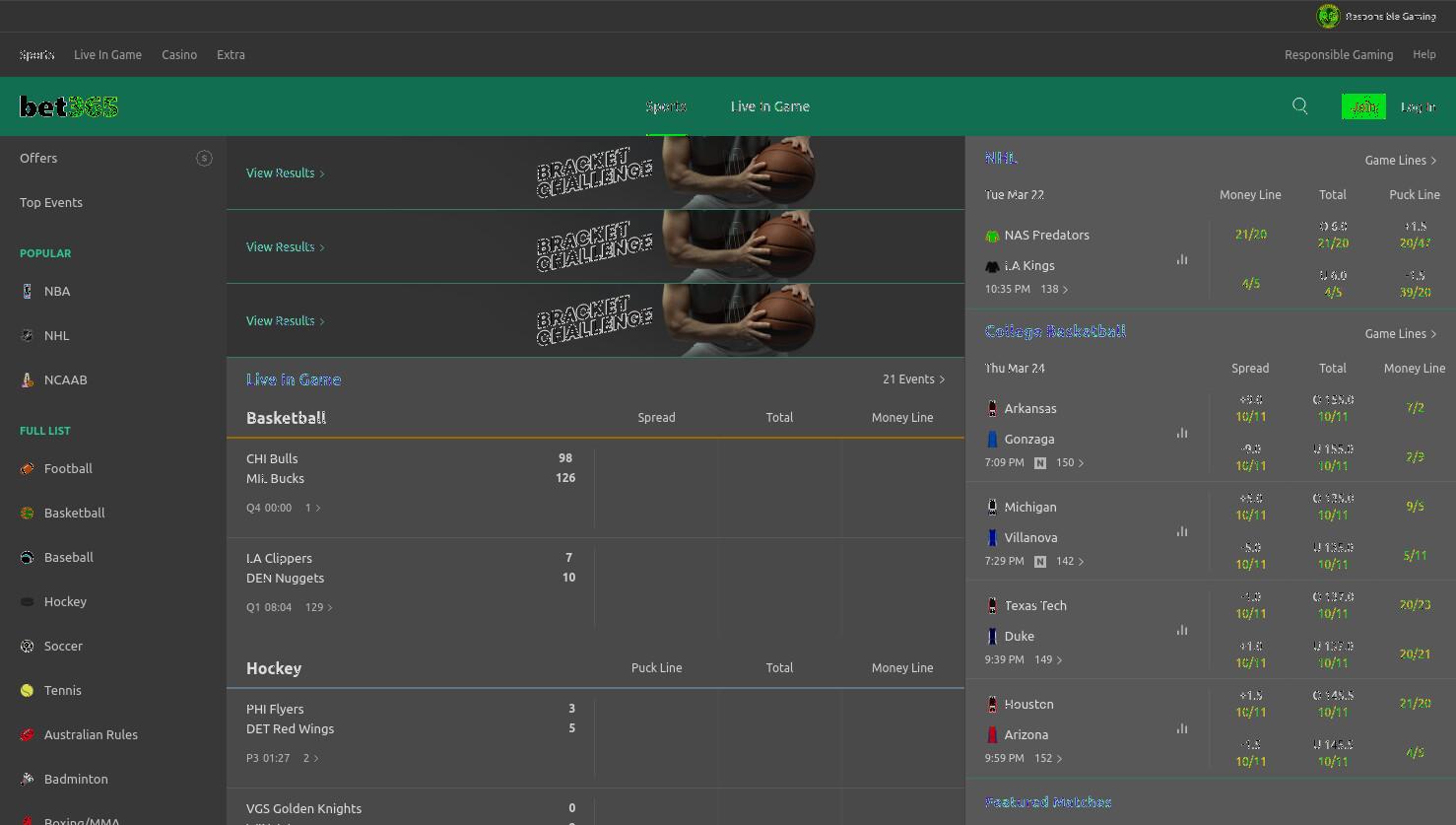
Task: Open the Live In Game header tab
Action: tap(770, 106)
